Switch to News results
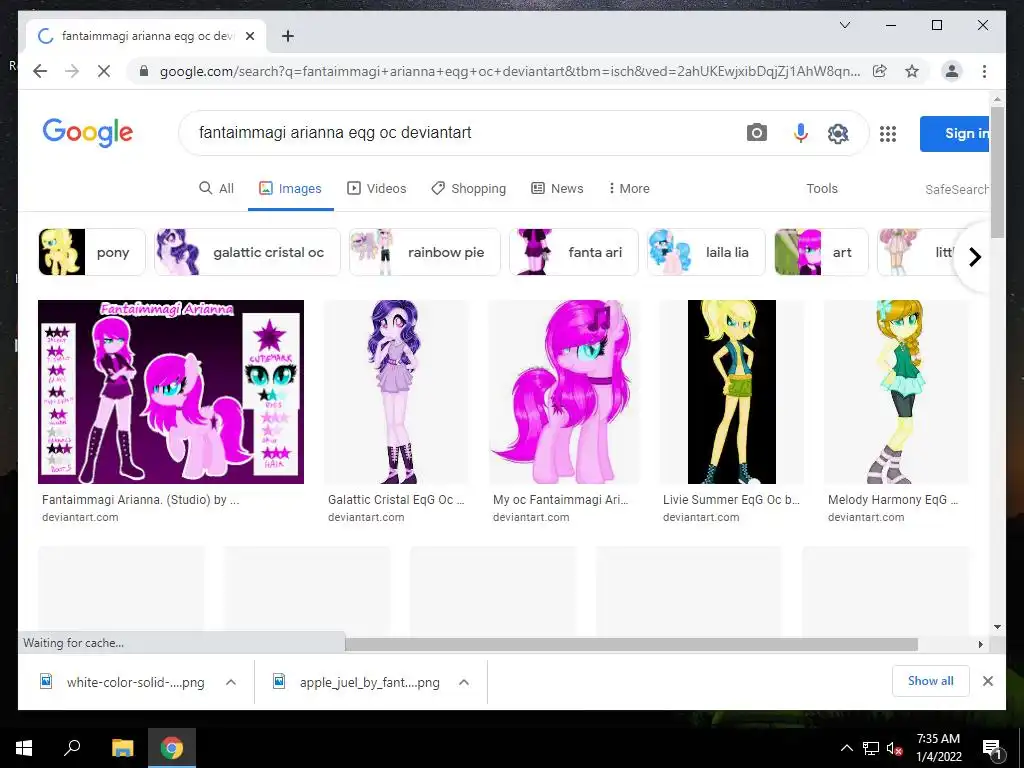The height and width of the screenshot is (768, 1024). point(557,188)
